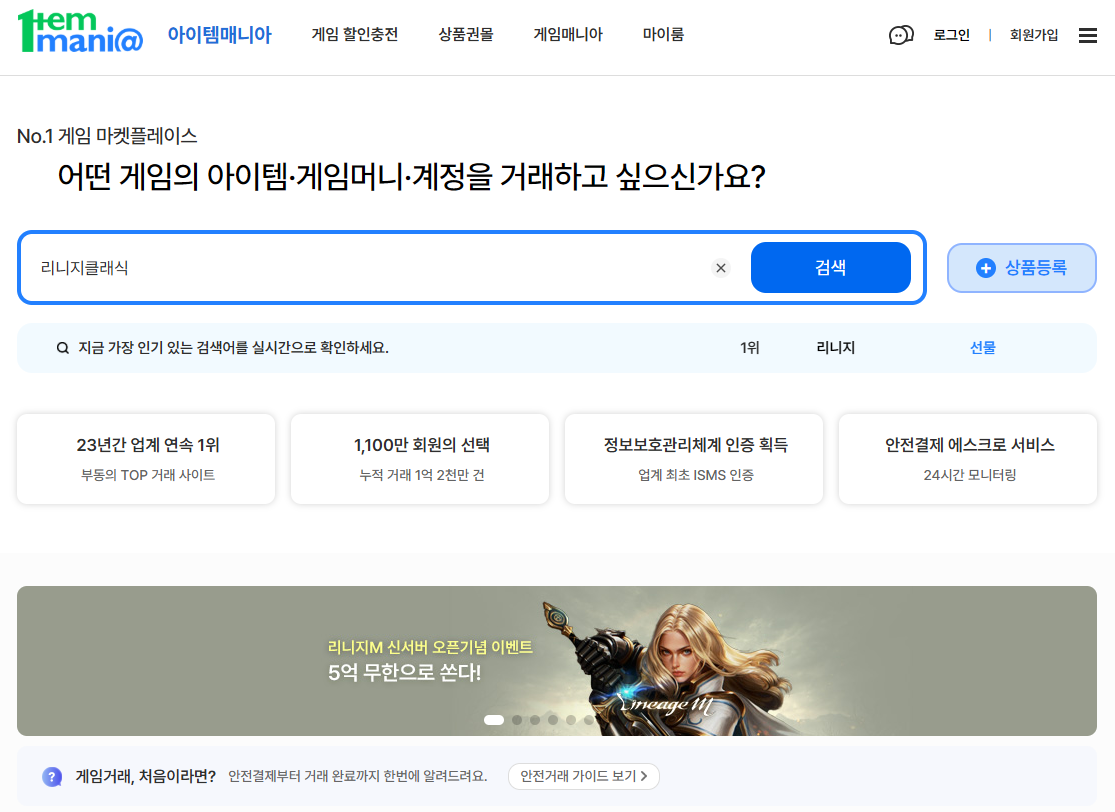Click the 정보보호관리체계 인증 획득 card
Screen dimensions: 1115x812
pos(694,459)
